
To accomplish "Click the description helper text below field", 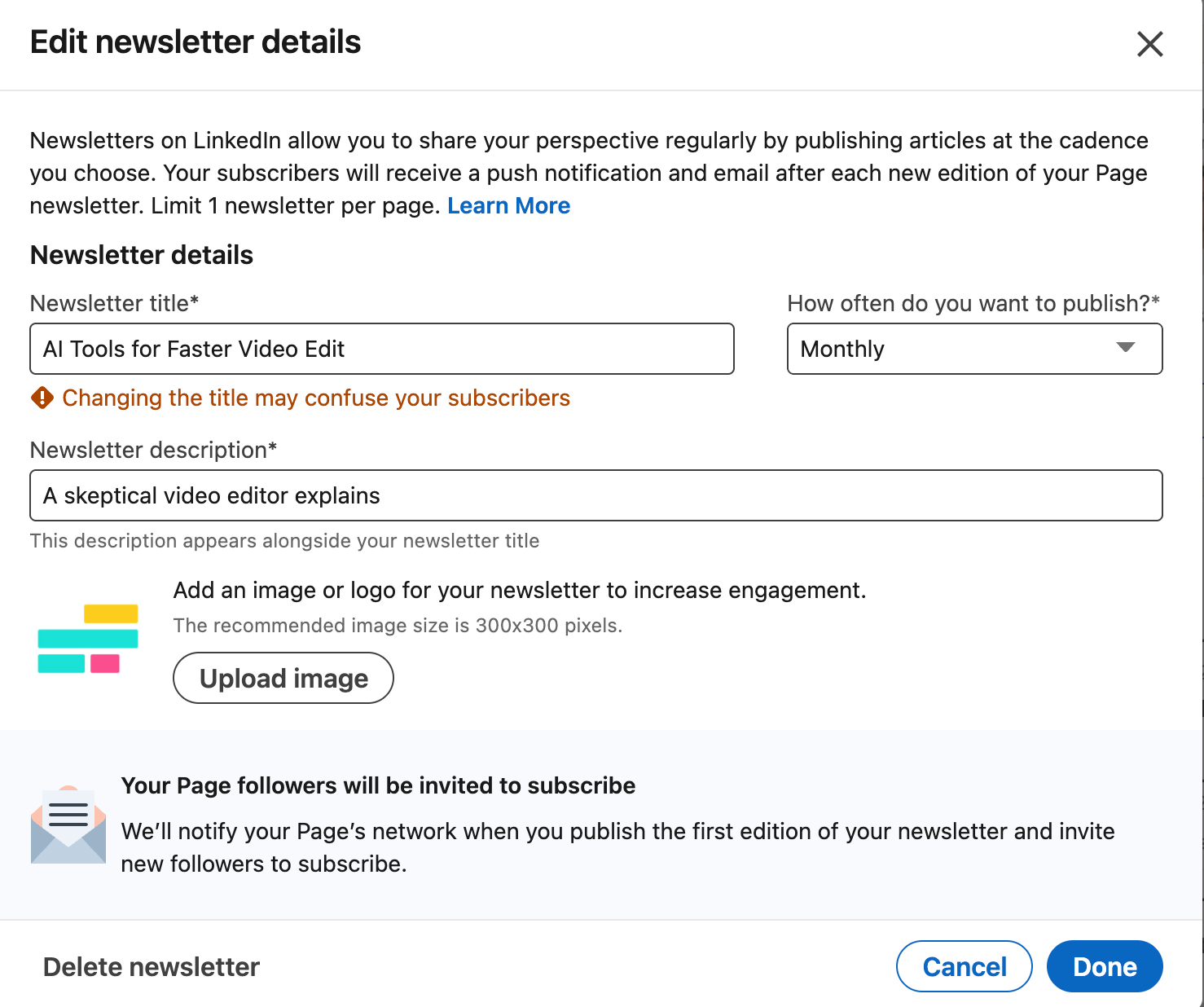I will [x=284, y=541].
